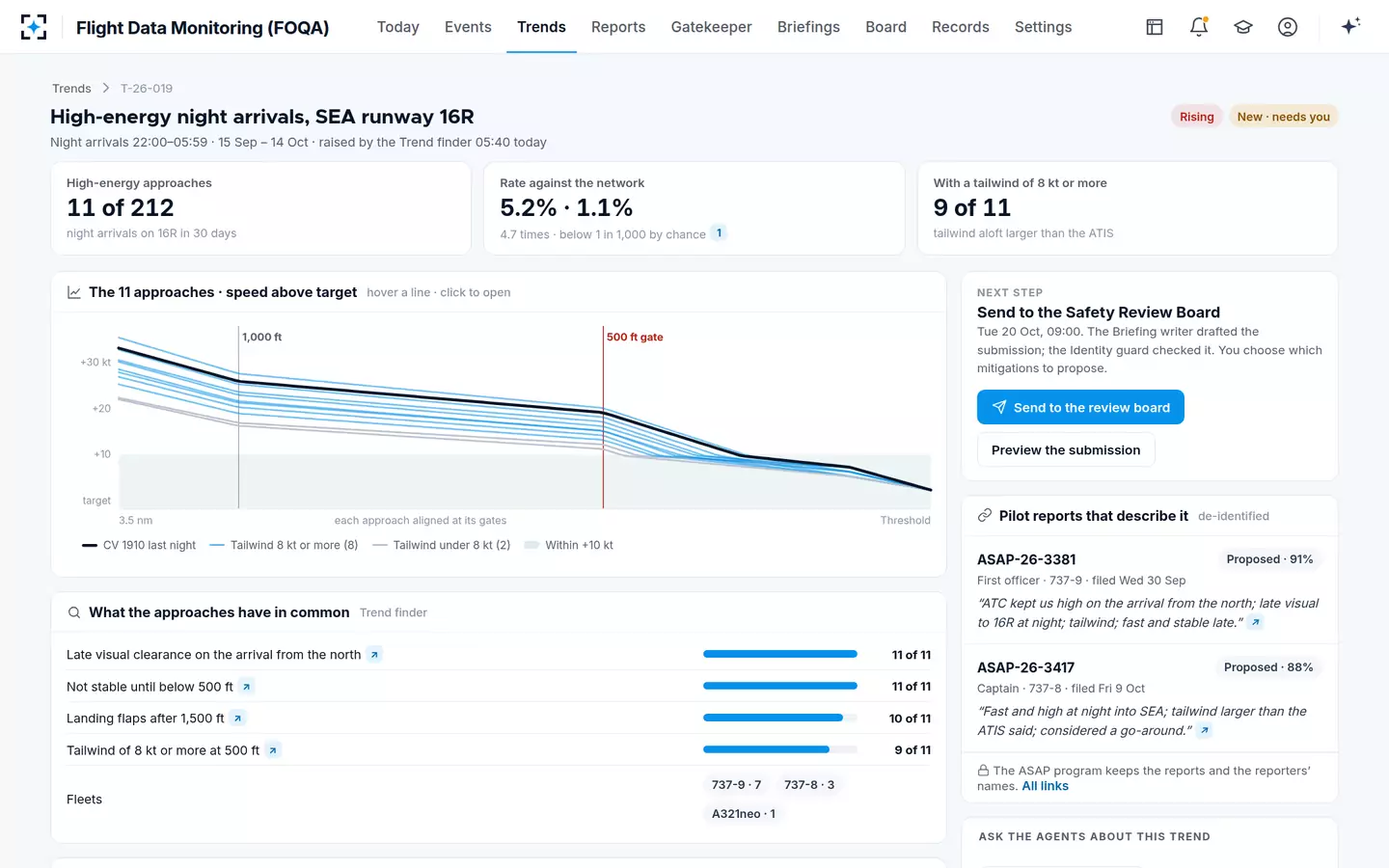Screen dimensions: 1389x868
Task: Click the 500 ft gate marker
Action: (x=635, y=337)
